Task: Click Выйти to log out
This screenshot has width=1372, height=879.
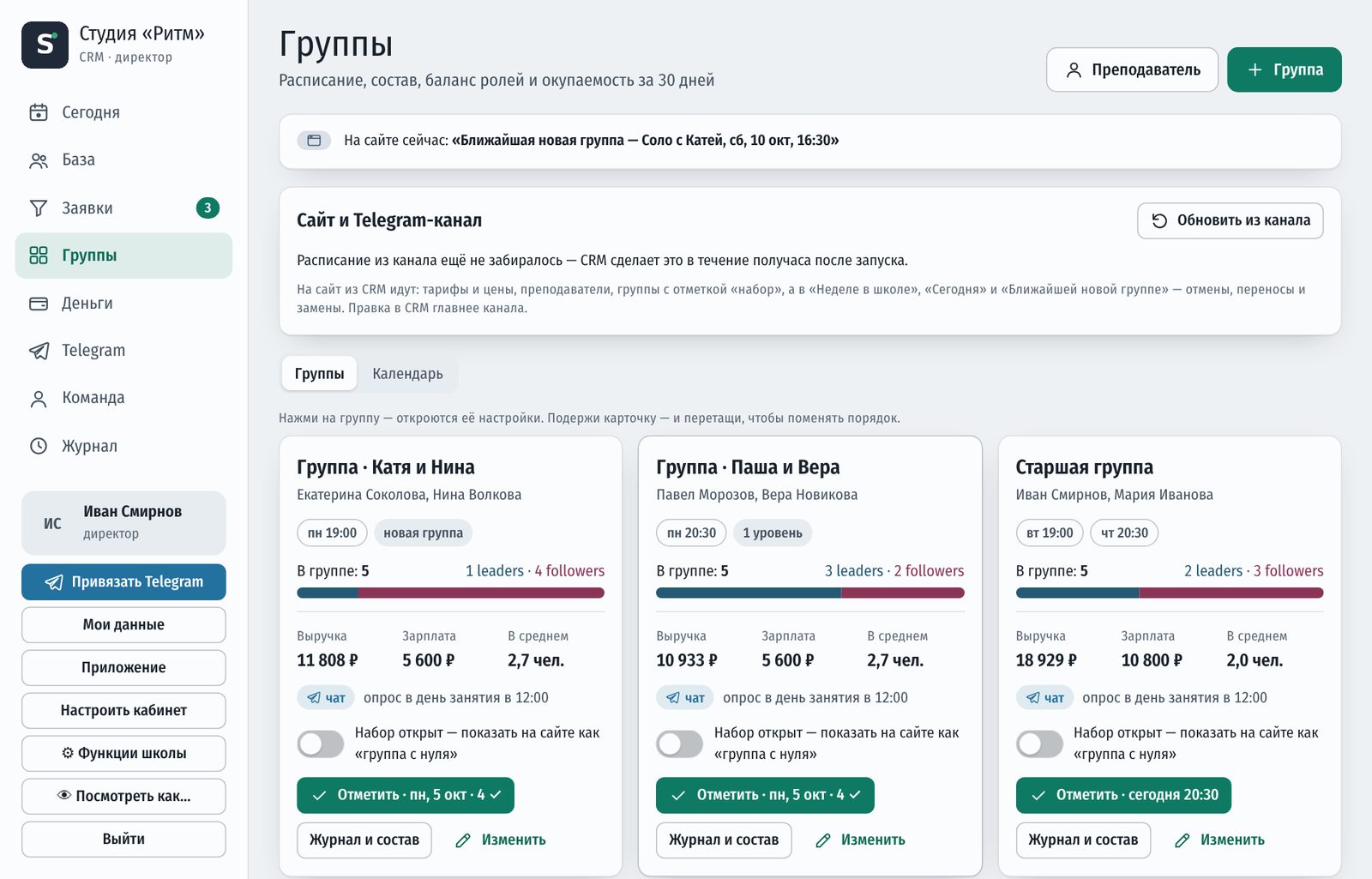Action: [123, 839]
